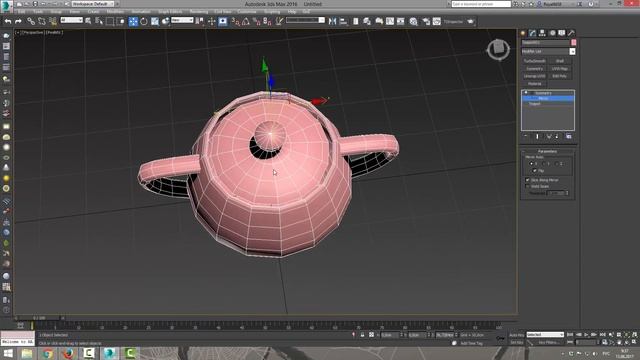Toggle the Percent Snap icon
The height and width of the screenshot is (360, 640).
click(256, 21)
